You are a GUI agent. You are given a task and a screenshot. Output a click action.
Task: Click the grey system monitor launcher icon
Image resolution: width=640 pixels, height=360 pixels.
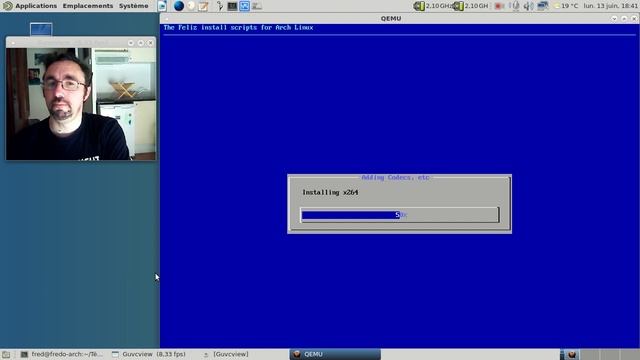coord(257,6)
